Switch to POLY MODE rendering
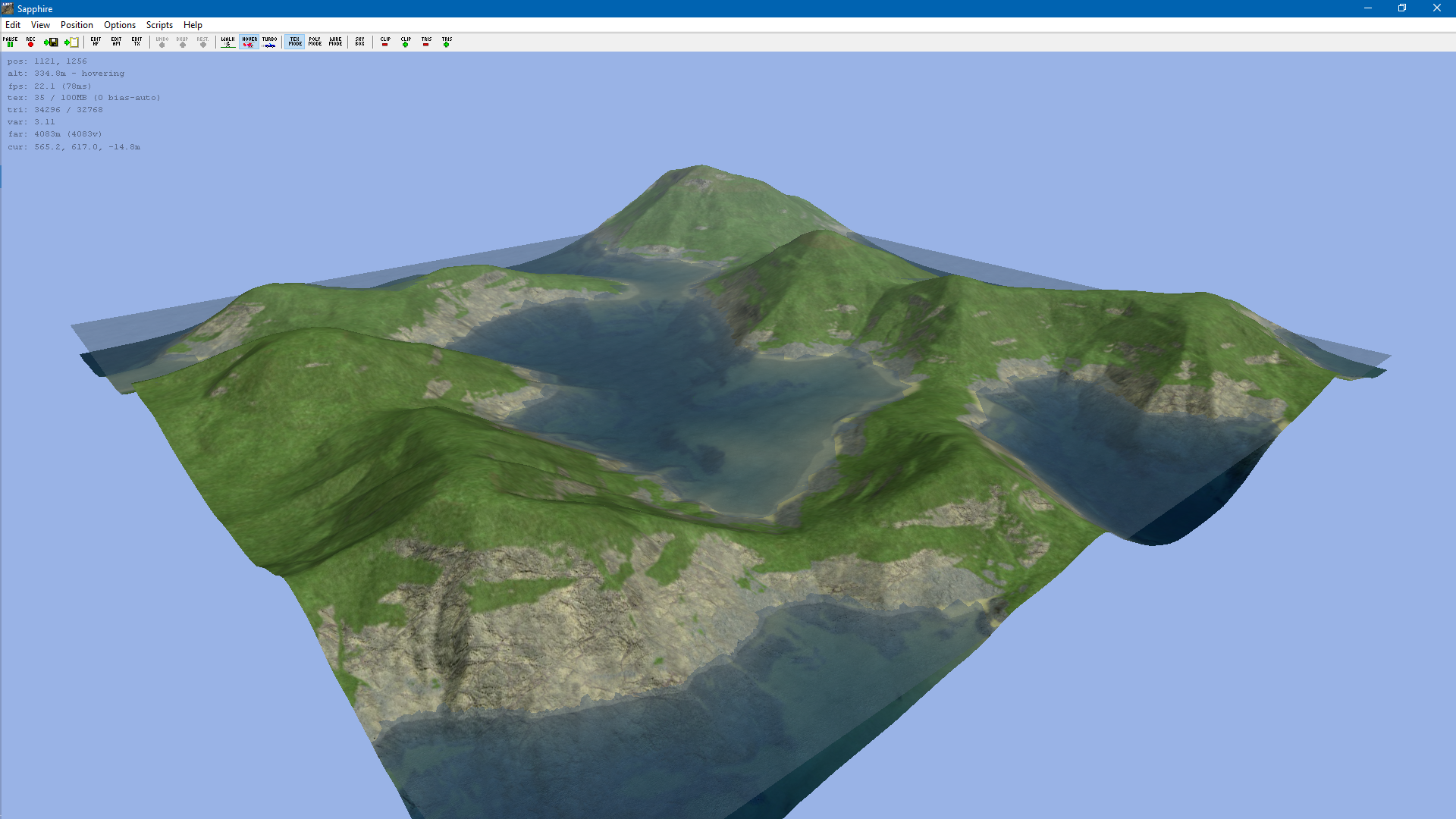This screenshot has width=1456, height=819. pos(315,42)
